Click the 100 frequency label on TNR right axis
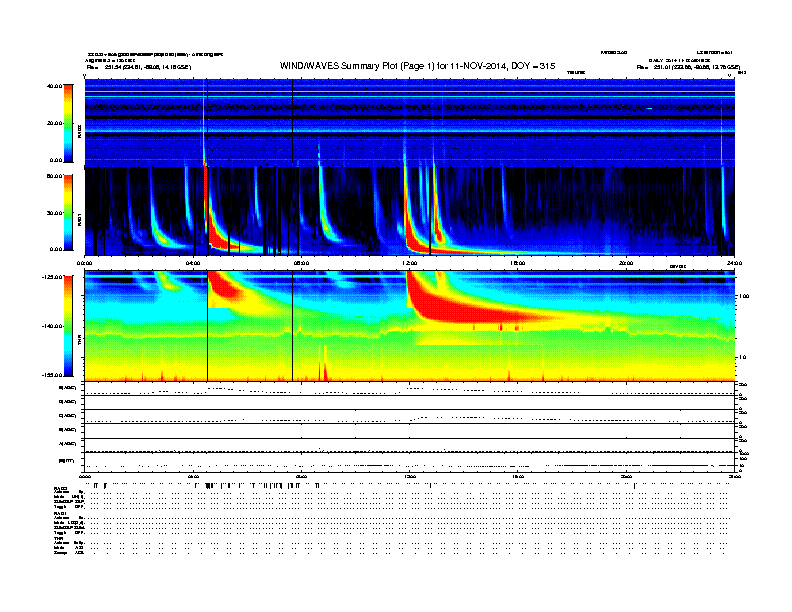792x612 pixels. 744,296
